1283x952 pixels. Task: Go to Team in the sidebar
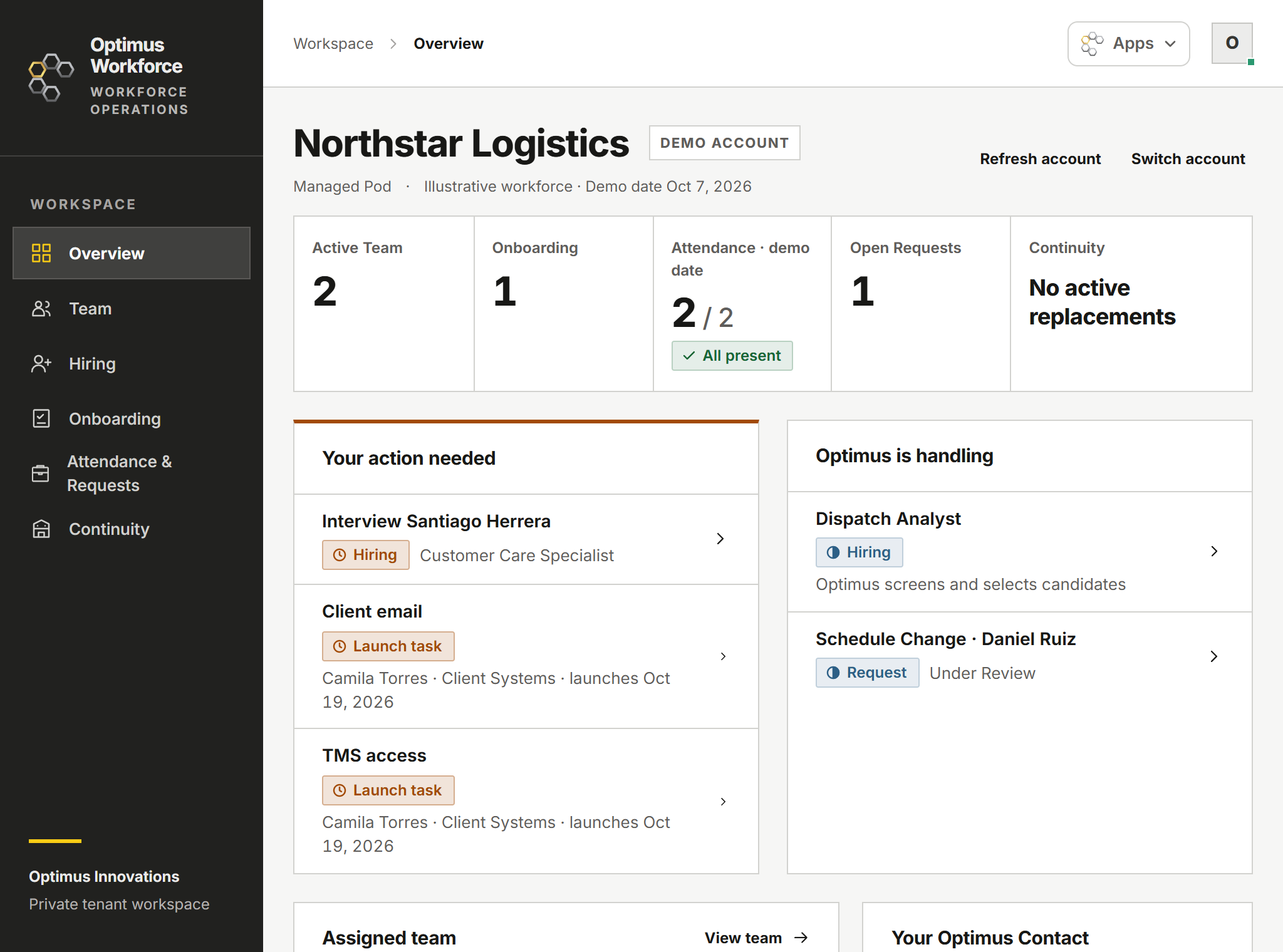[132, 308]
